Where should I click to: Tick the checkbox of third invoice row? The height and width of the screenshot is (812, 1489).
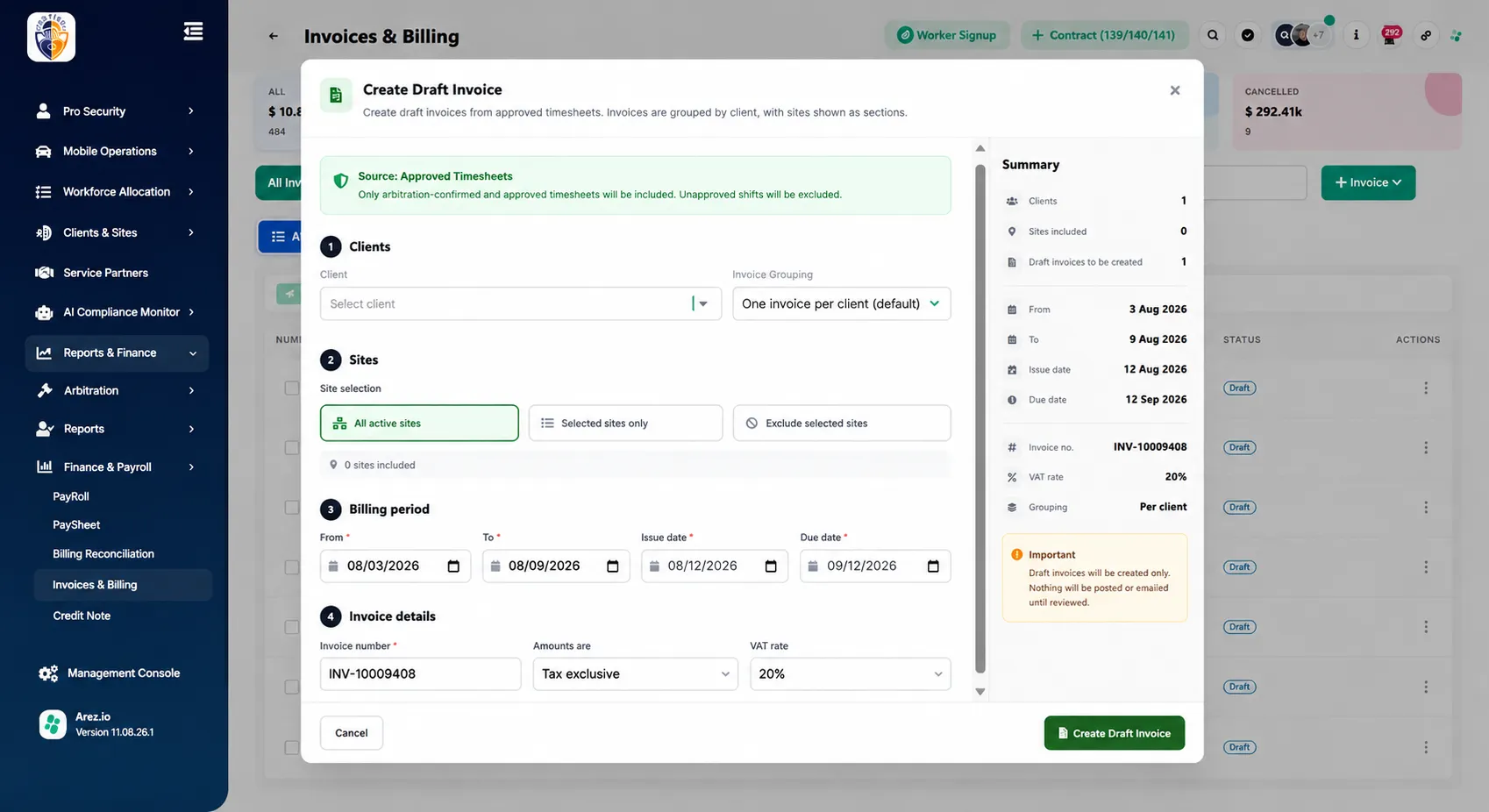pyautogui.click(x=292, y=508)
